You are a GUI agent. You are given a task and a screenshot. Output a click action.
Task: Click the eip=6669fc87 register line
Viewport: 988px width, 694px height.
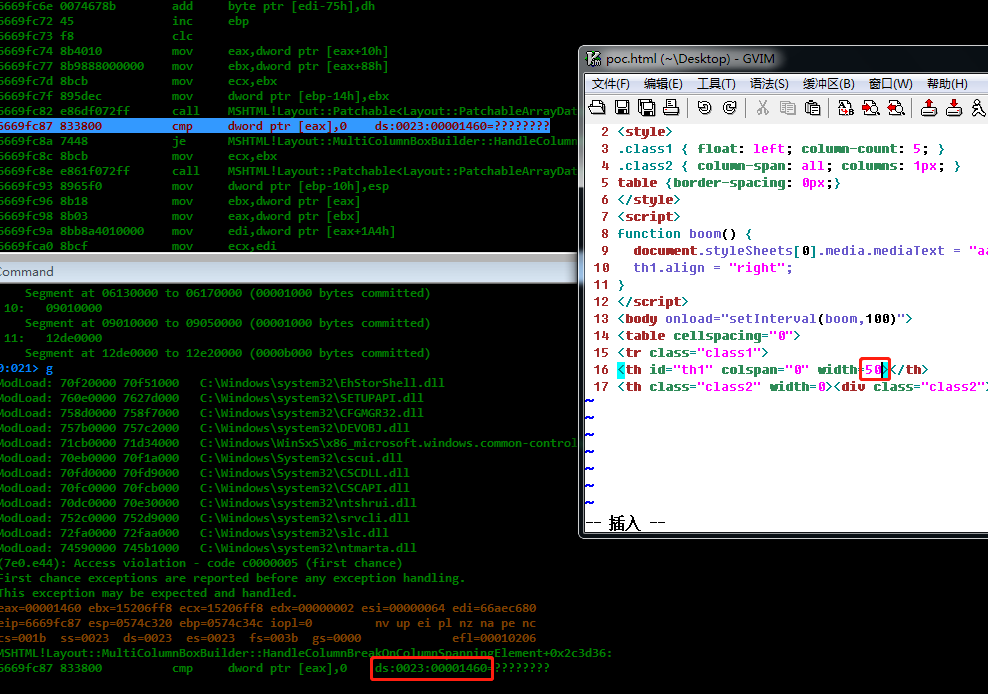[268, 623]
